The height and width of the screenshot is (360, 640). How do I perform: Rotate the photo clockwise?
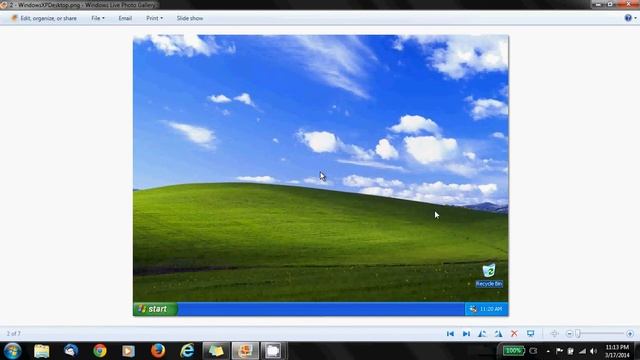click(x=498, y=333)
